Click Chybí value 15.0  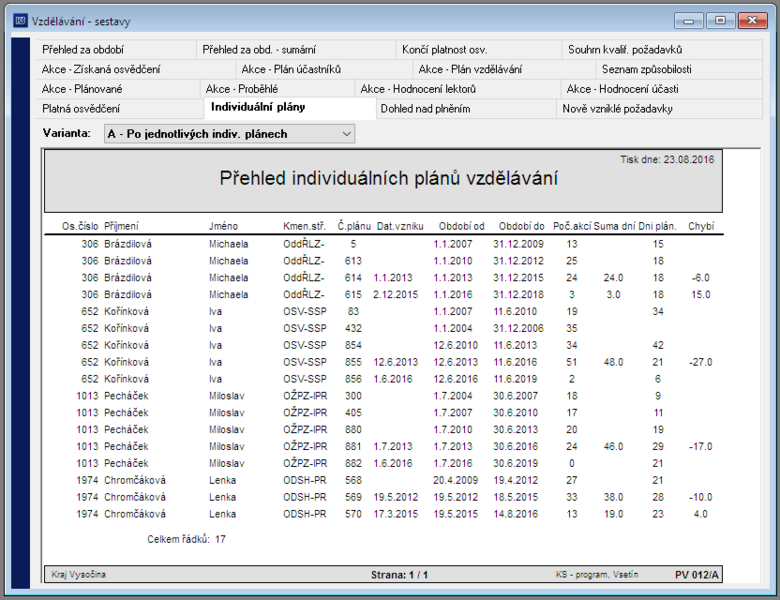click(701, 295)
